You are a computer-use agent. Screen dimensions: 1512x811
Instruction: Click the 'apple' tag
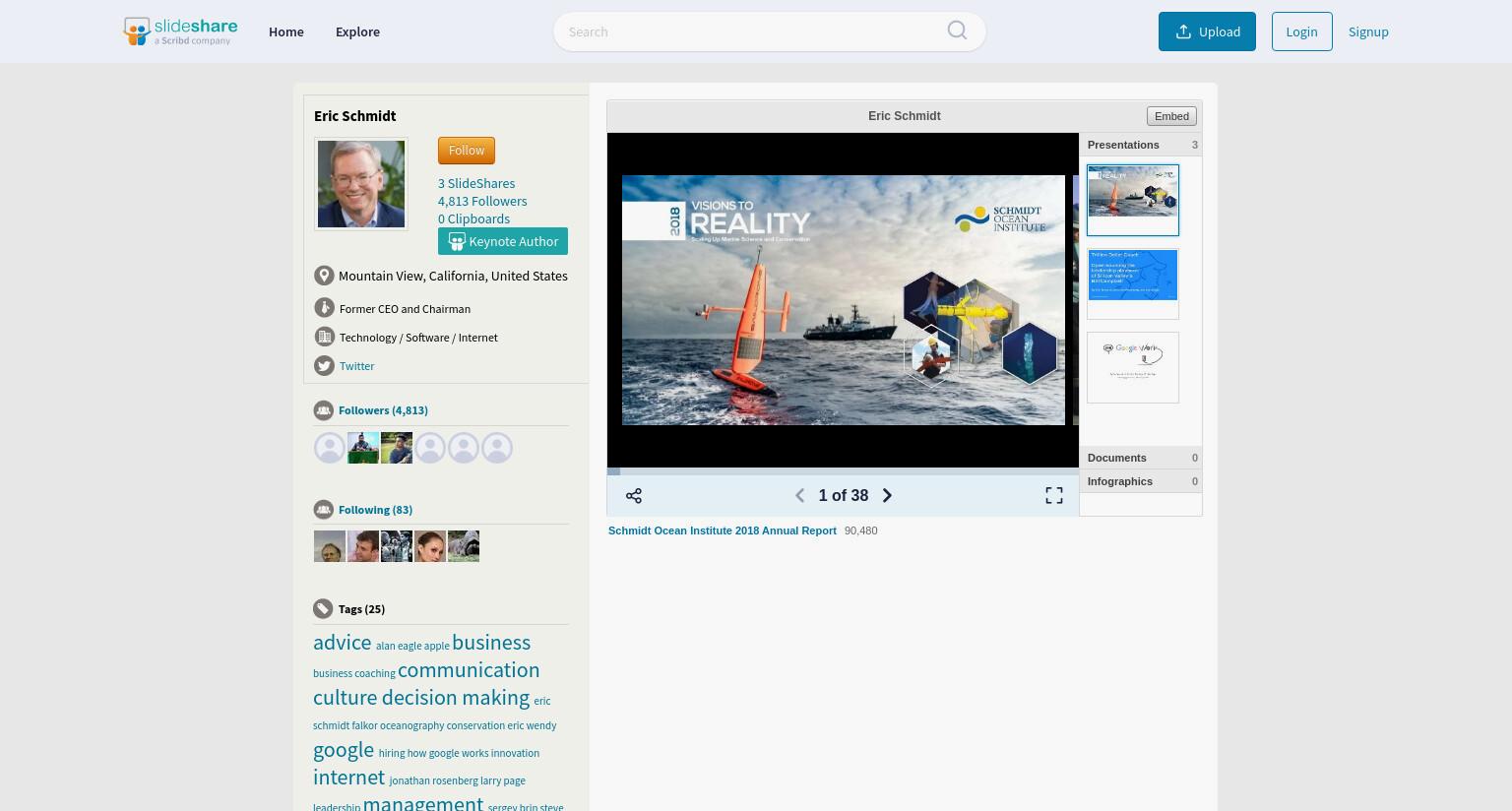(436, 646)
